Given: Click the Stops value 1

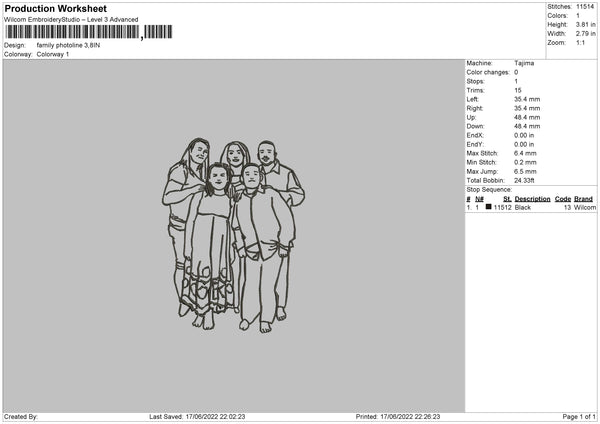Looking at the screenshot, I should tap(516, 82).
